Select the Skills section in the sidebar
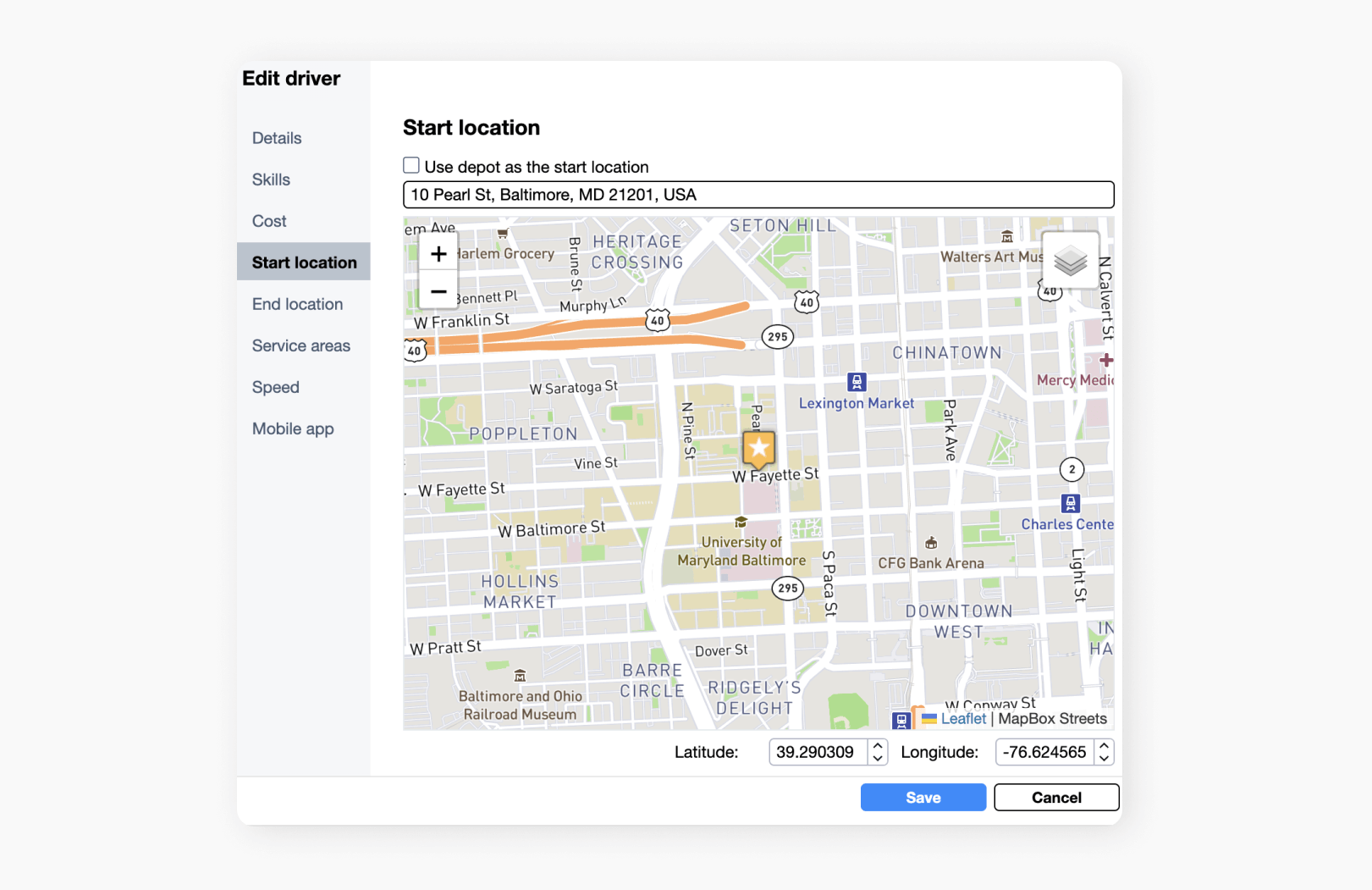1372x890 pixels. coord(271,180)
